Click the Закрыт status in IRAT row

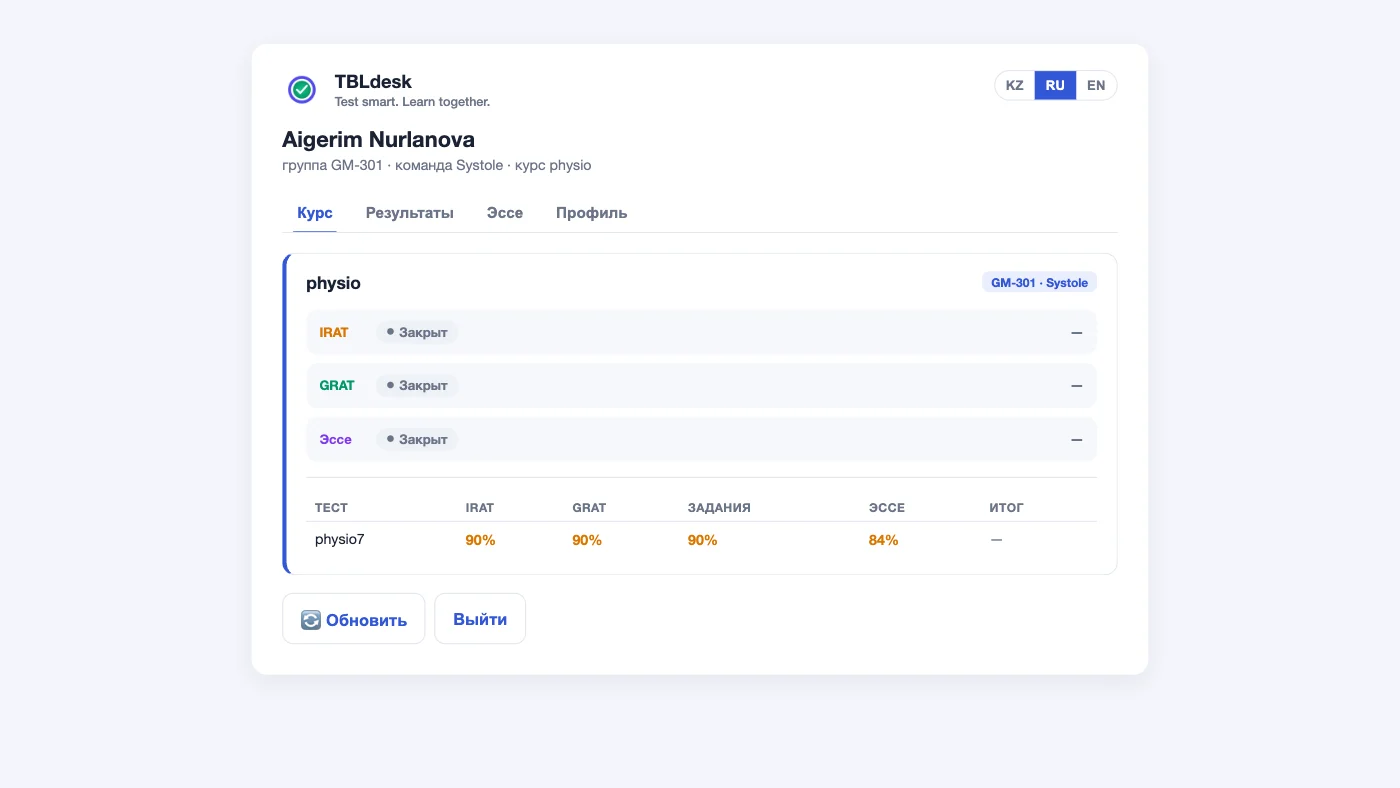tap(417, 332)
